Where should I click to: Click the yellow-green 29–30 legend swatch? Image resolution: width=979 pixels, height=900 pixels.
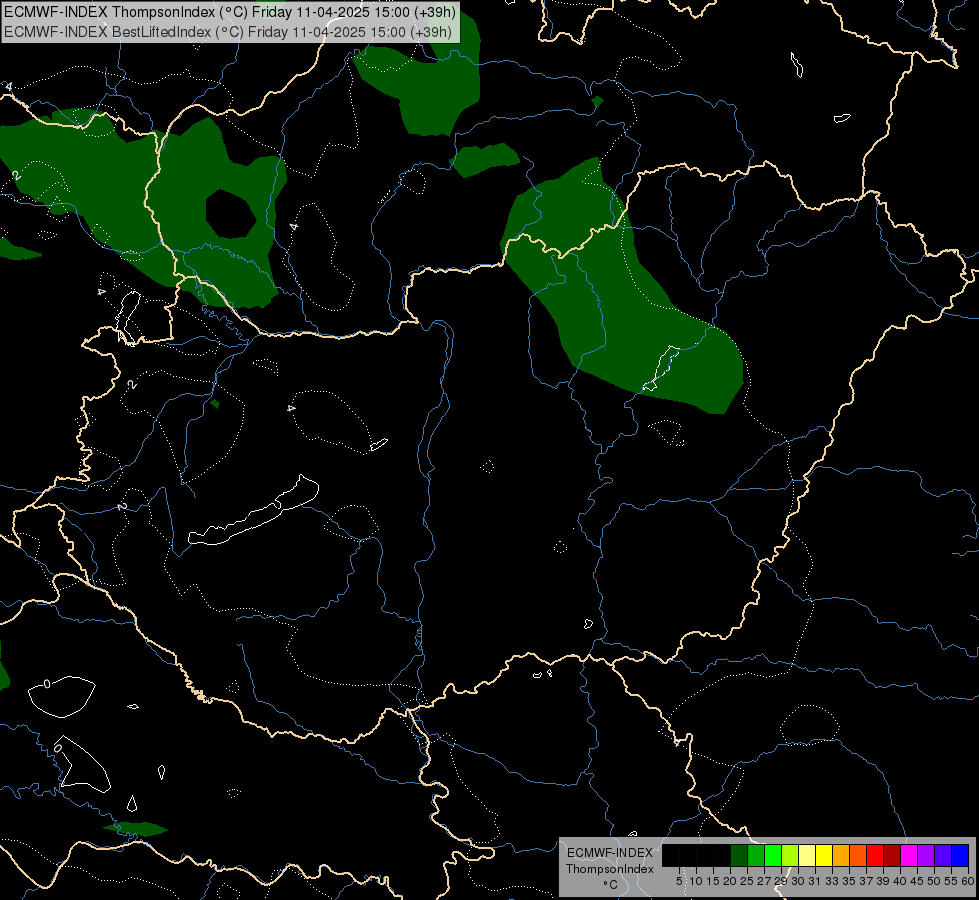[790, 855]
